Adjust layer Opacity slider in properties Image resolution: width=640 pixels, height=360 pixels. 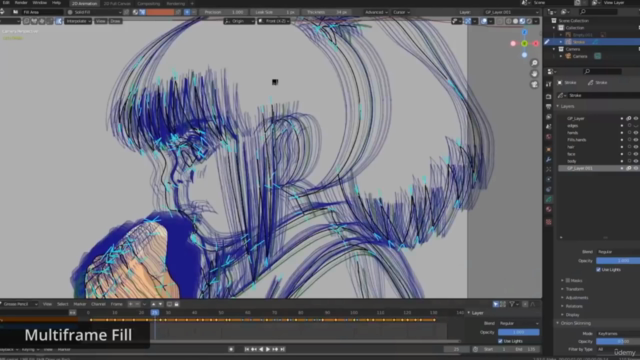pyautogui.click(x=618, y=260)
